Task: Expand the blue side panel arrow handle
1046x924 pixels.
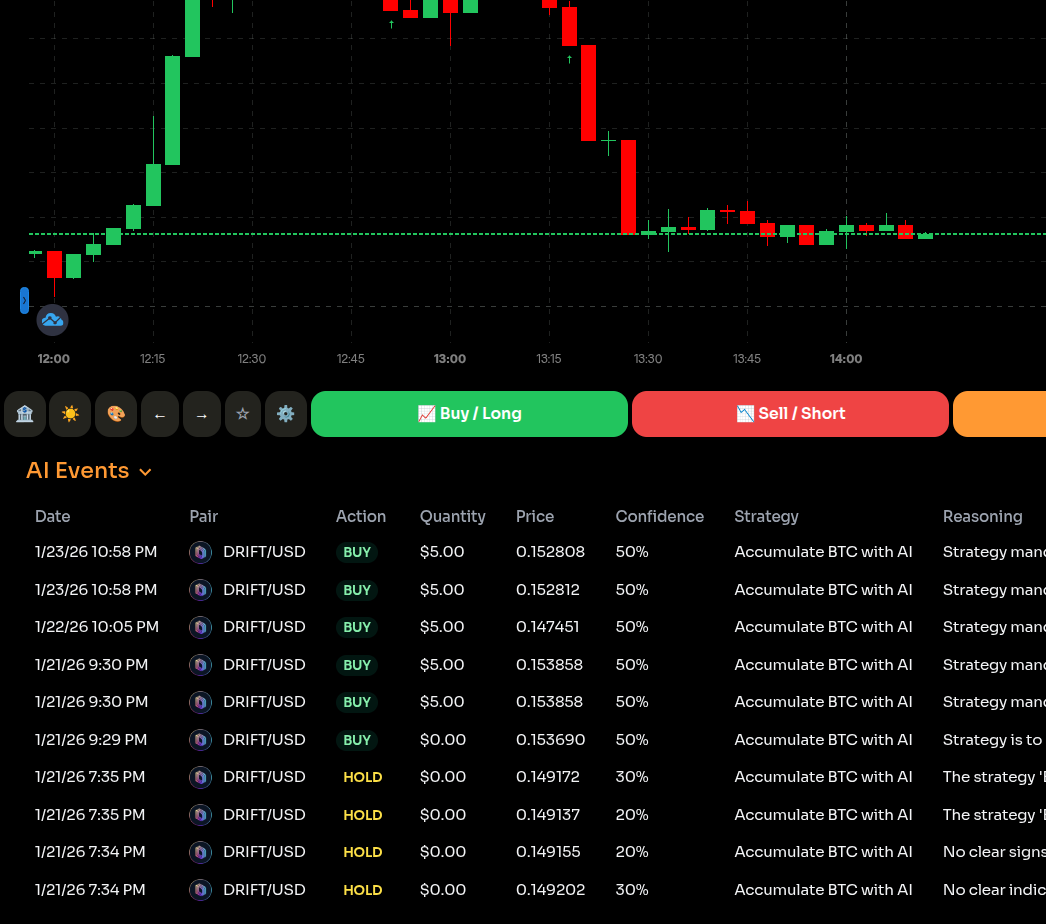Action: pyautogui.click(x=24, y=300)
